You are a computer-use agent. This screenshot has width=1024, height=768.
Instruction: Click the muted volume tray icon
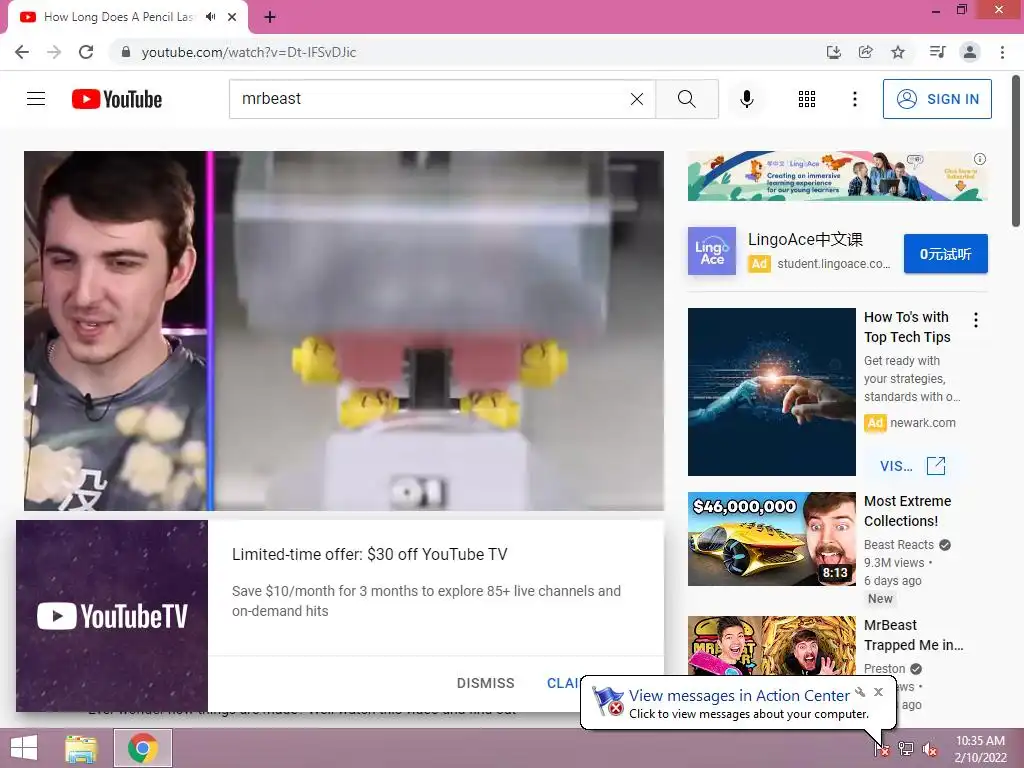(x=930, y=748)
